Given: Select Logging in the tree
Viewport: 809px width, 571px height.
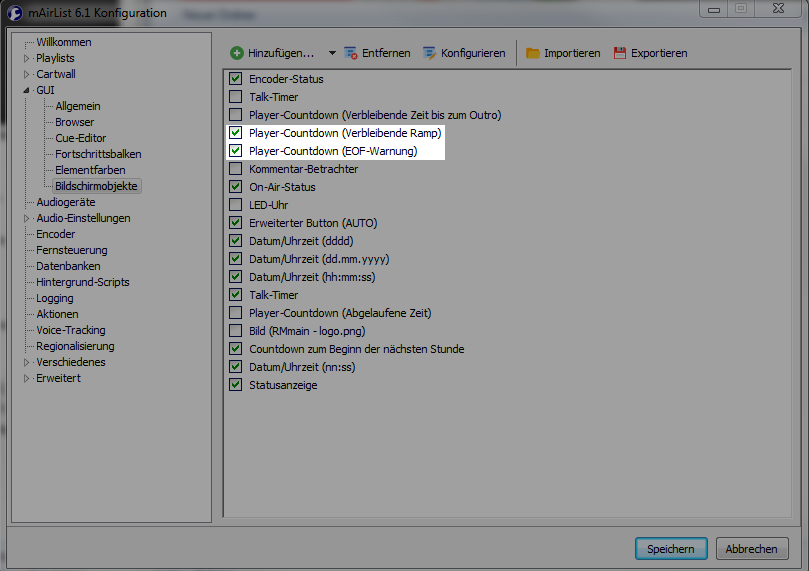Looking at the screenshot, I should pyautogui.click(x=55, y=298).
